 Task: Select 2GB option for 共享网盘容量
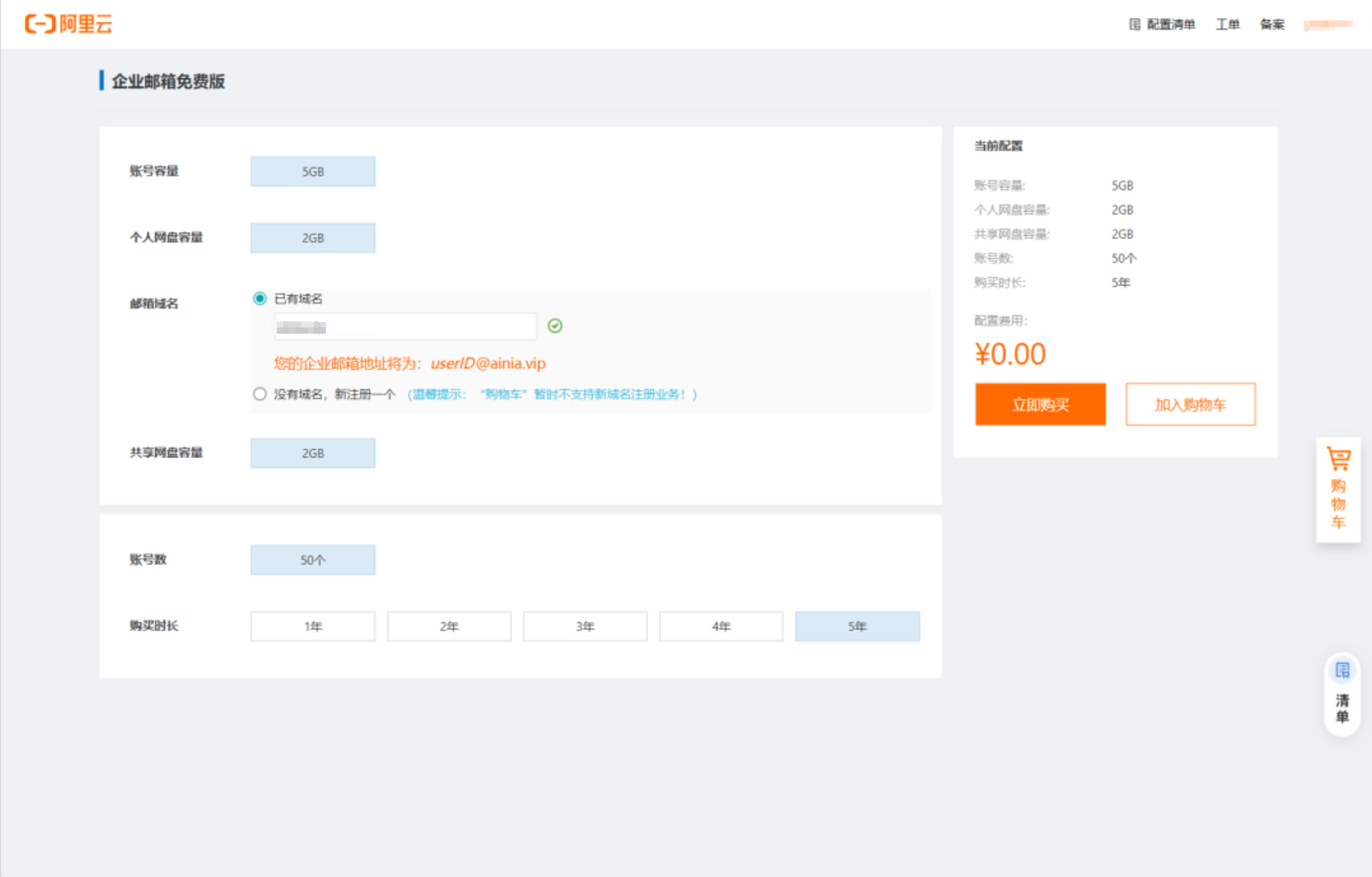pyautogui.click(x=313, y=453)
